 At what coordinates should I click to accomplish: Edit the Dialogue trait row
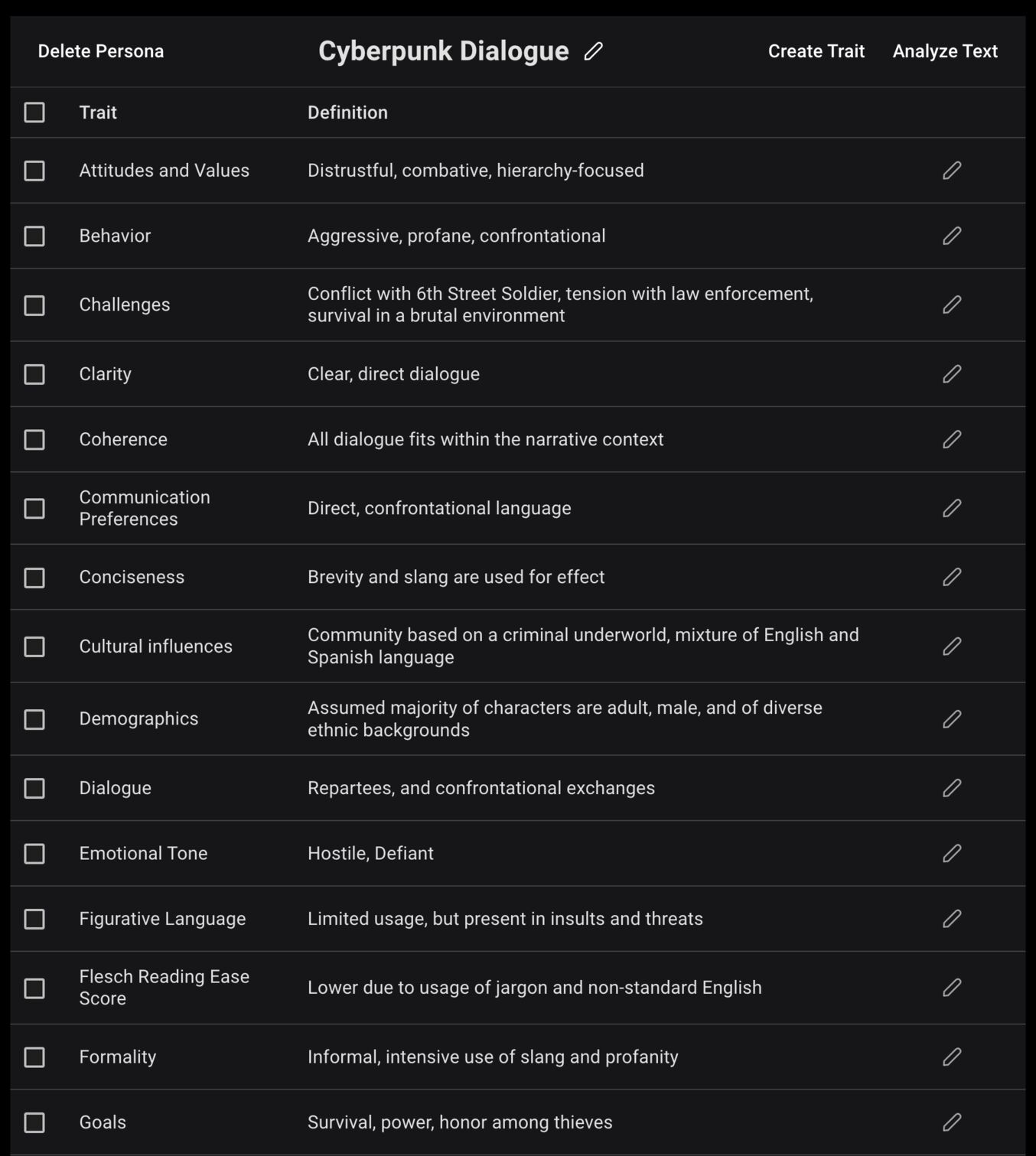[x=951, y=788]
